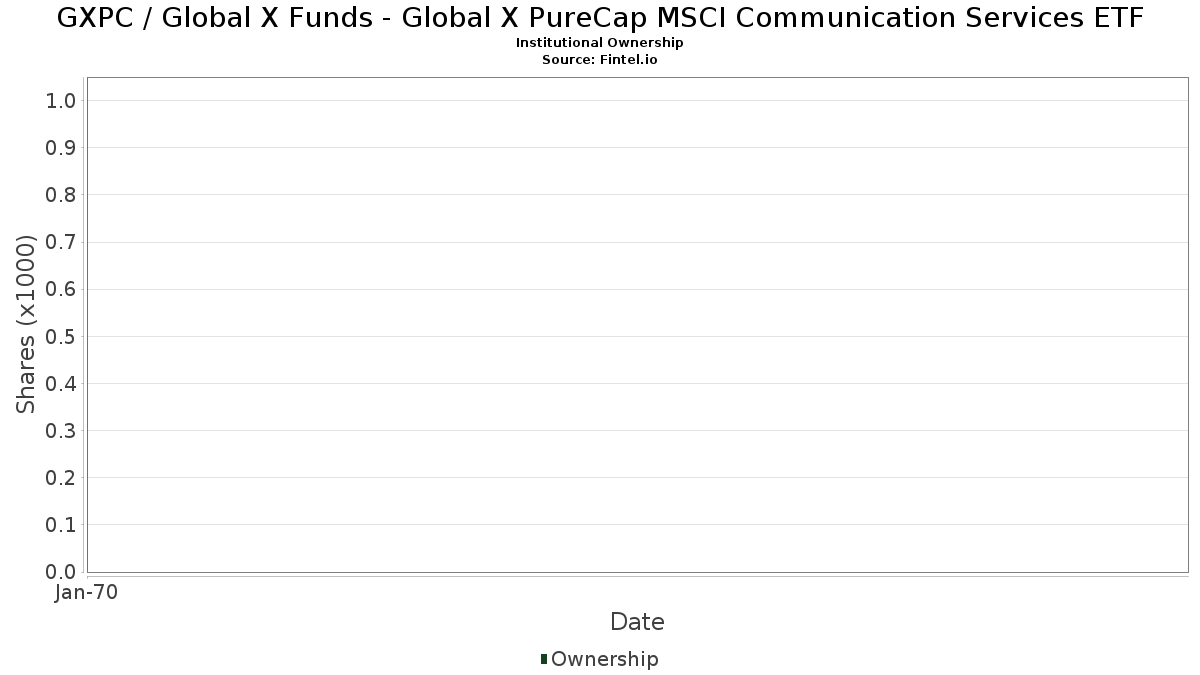Select the Institutional Ownership subtitle
The image size is (1200, 675).
pos(600,43)
